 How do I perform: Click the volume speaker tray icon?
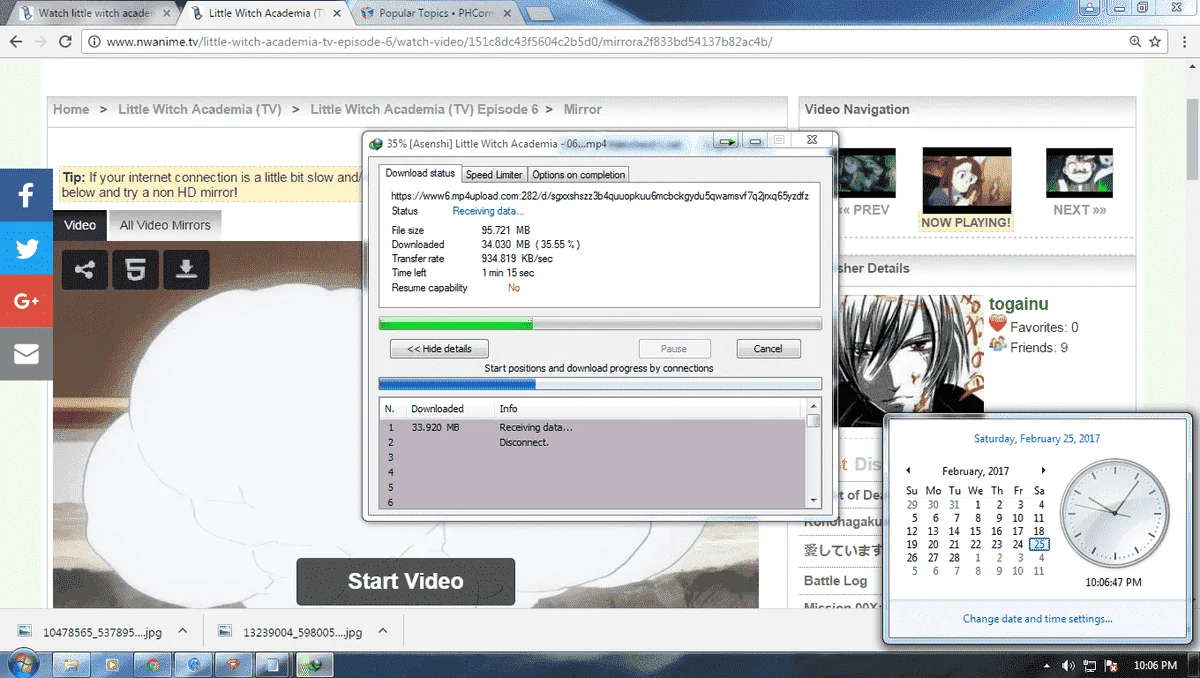(1067, 665)
